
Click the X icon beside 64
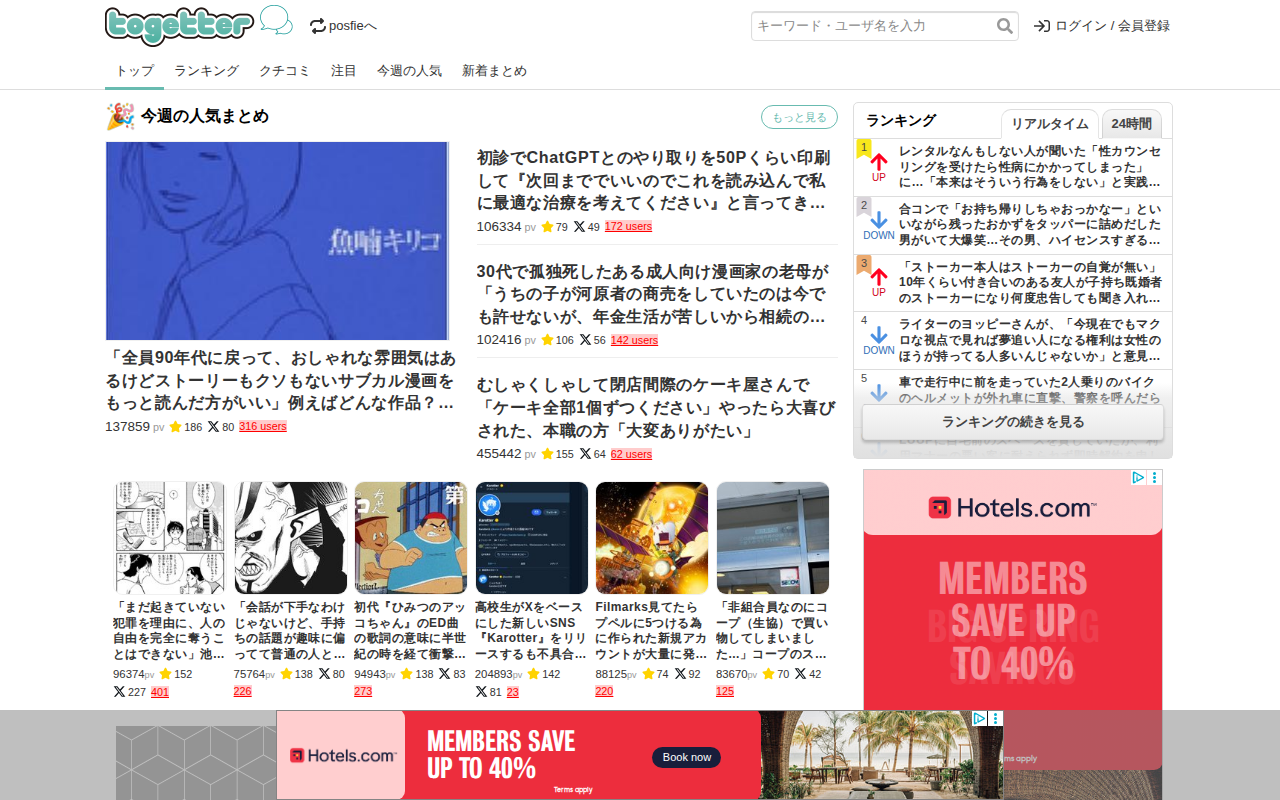(x=585, y=454)
